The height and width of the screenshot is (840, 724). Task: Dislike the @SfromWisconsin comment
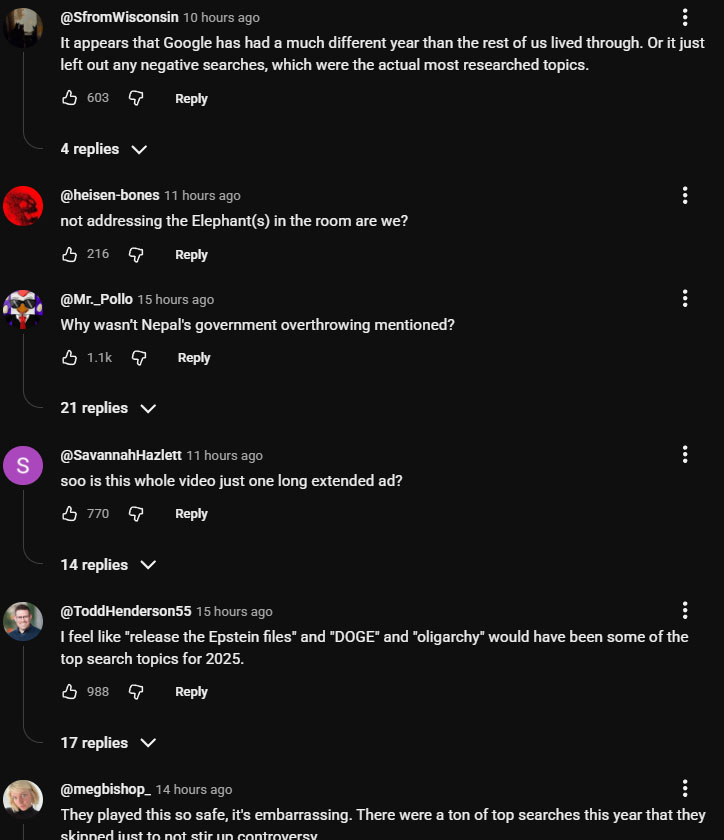tap(136, 98)
